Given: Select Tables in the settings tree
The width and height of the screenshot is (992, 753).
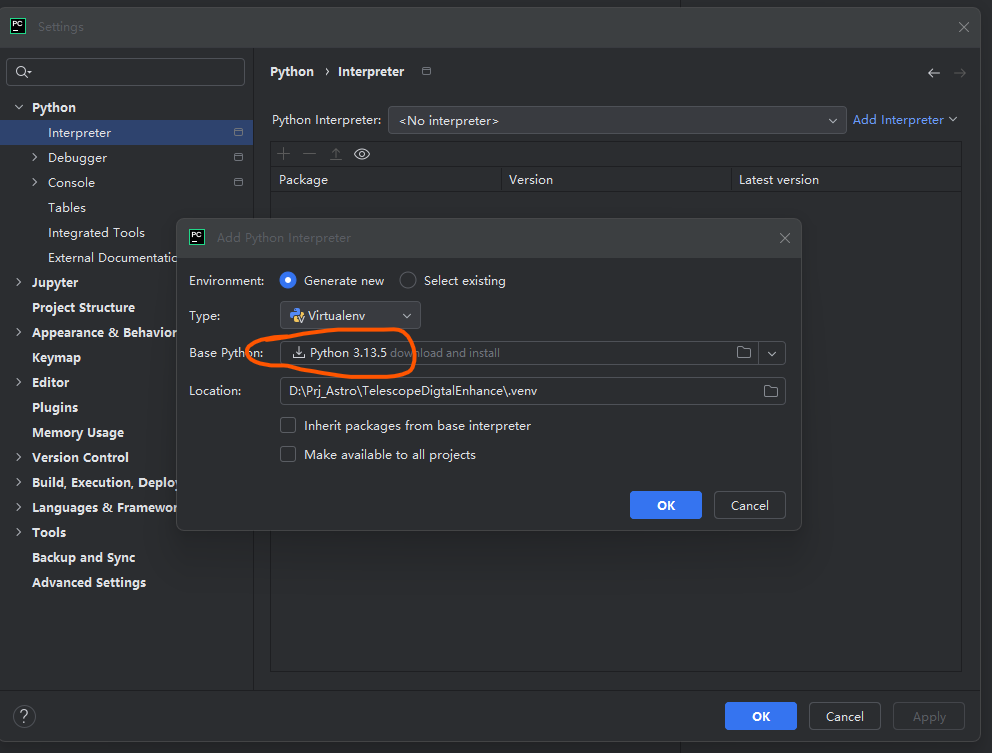Looking at the screenshot, I should (67, 208).
